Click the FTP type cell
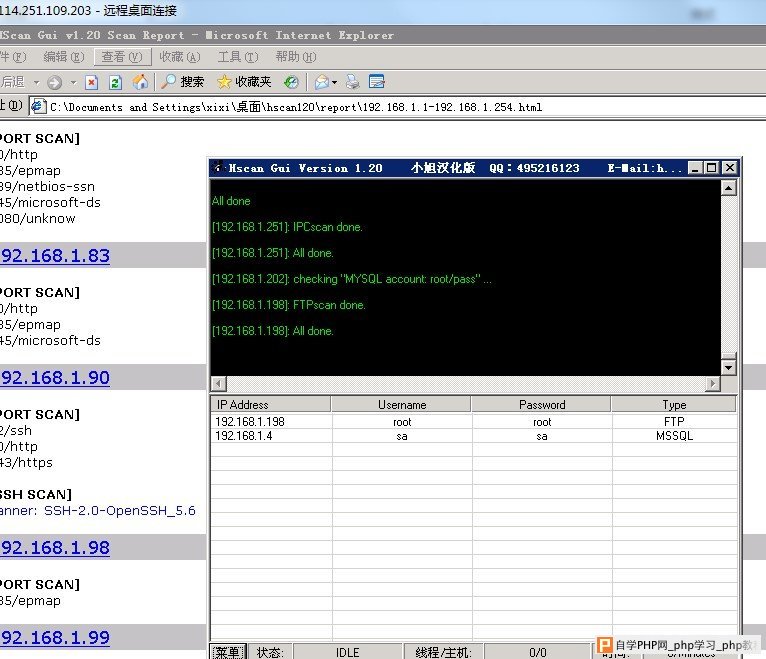This screenshot has height=659, width=766. [674, 422]
